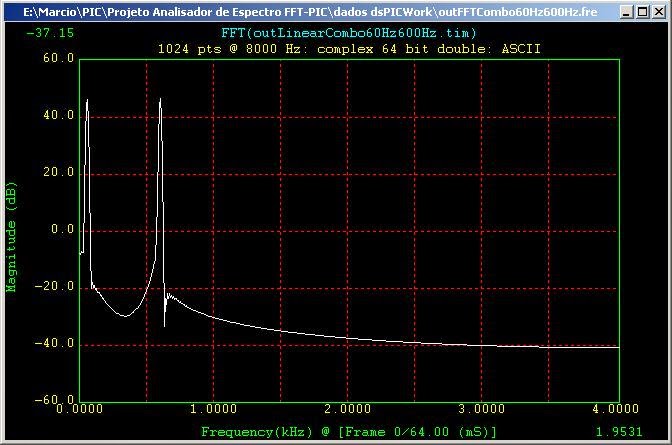Click the 60 Hz spectral peak tip
The height and width of the screenshot is (445, 672).
[87, 100]
